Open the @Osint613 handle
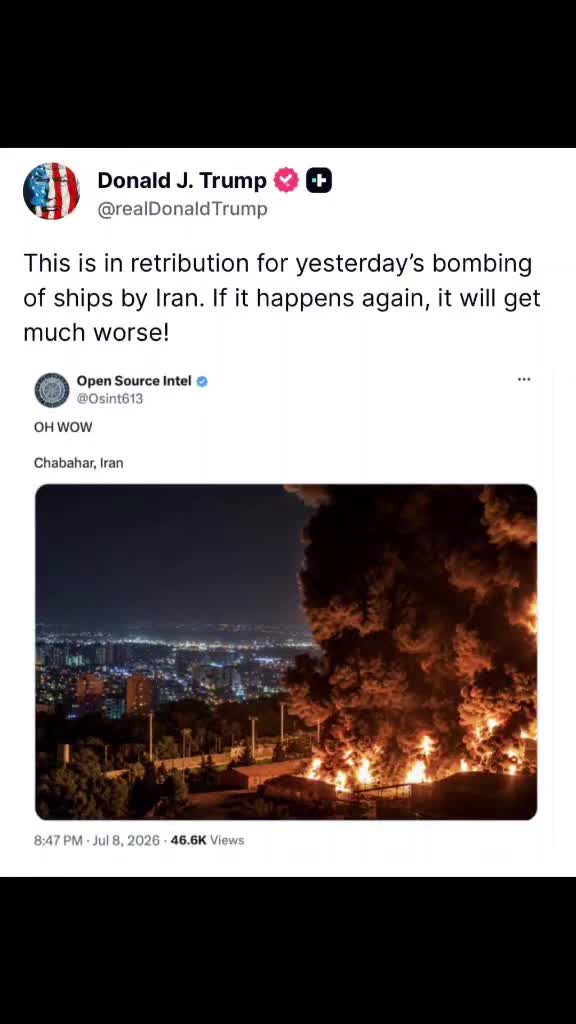 point(110,398)
